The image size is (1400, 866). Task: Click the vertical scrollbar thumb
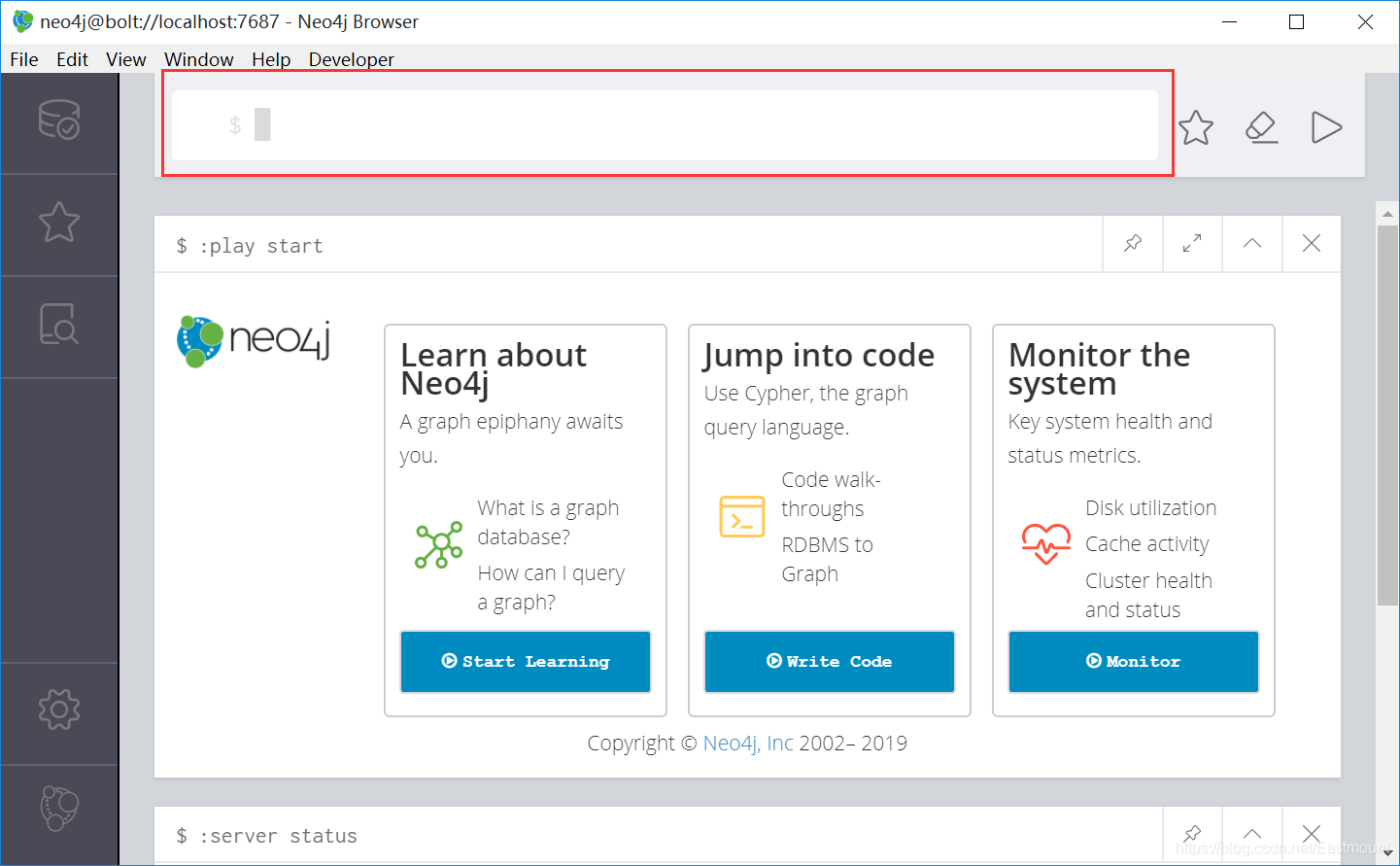coord(1387,415)
